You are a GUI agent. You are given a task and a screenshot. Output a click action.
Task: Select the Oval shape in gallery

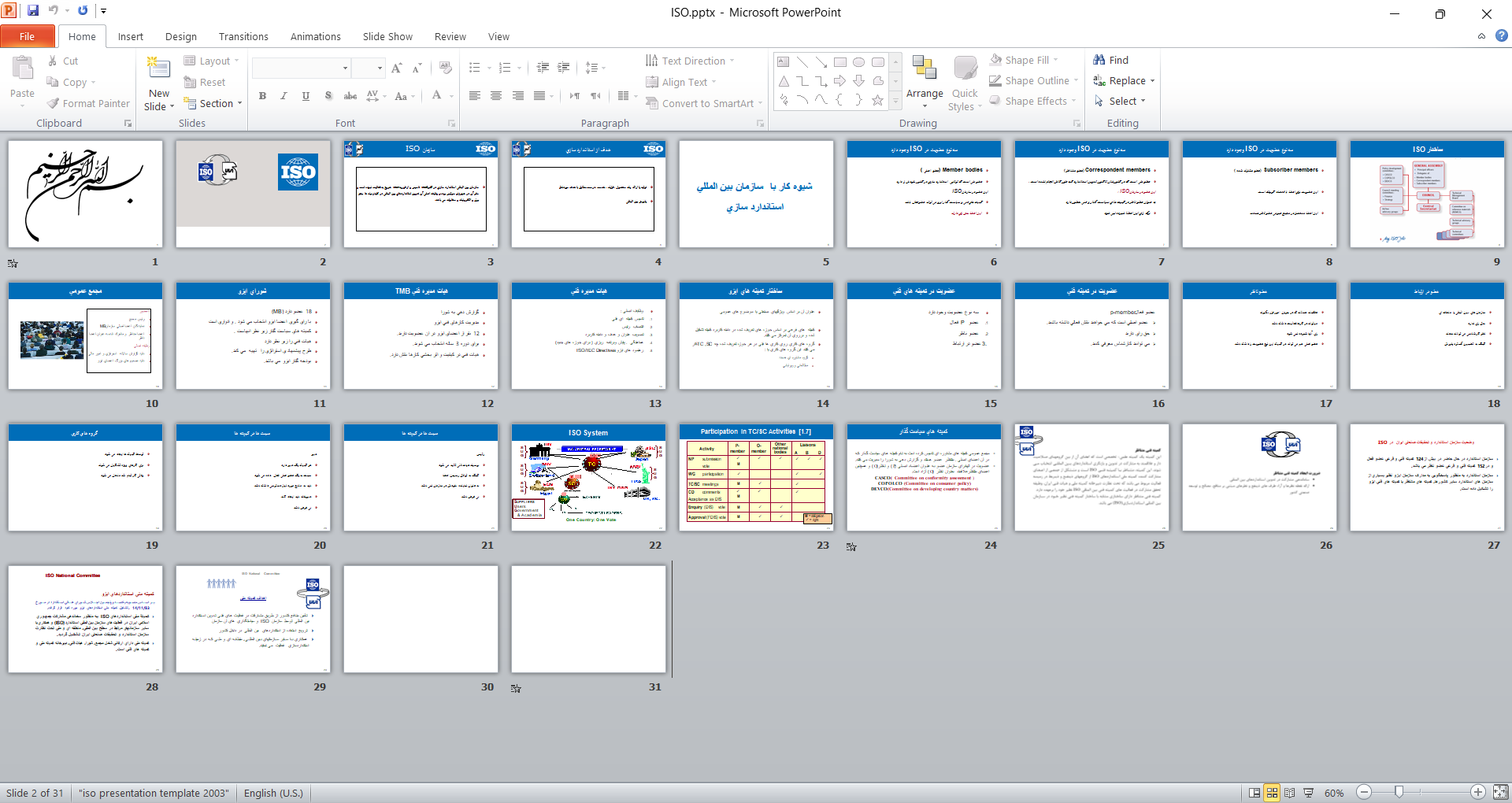pos(859,61)
